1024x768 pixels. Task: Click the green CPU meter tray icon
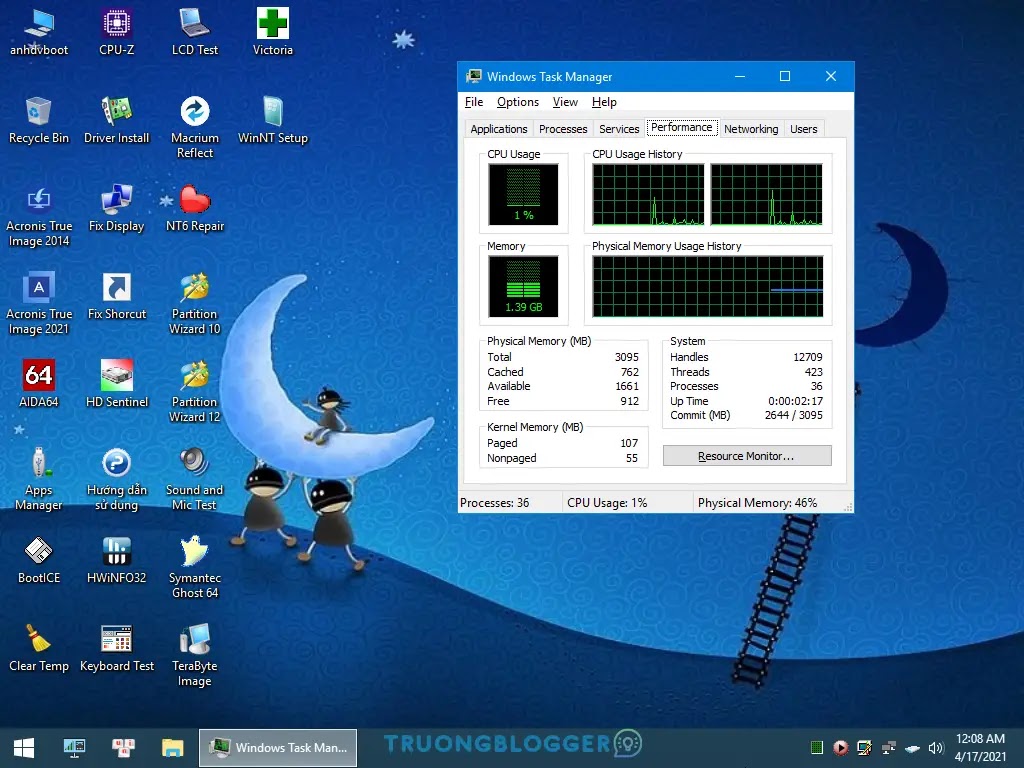pyautogui.click(x=816, y=748)
